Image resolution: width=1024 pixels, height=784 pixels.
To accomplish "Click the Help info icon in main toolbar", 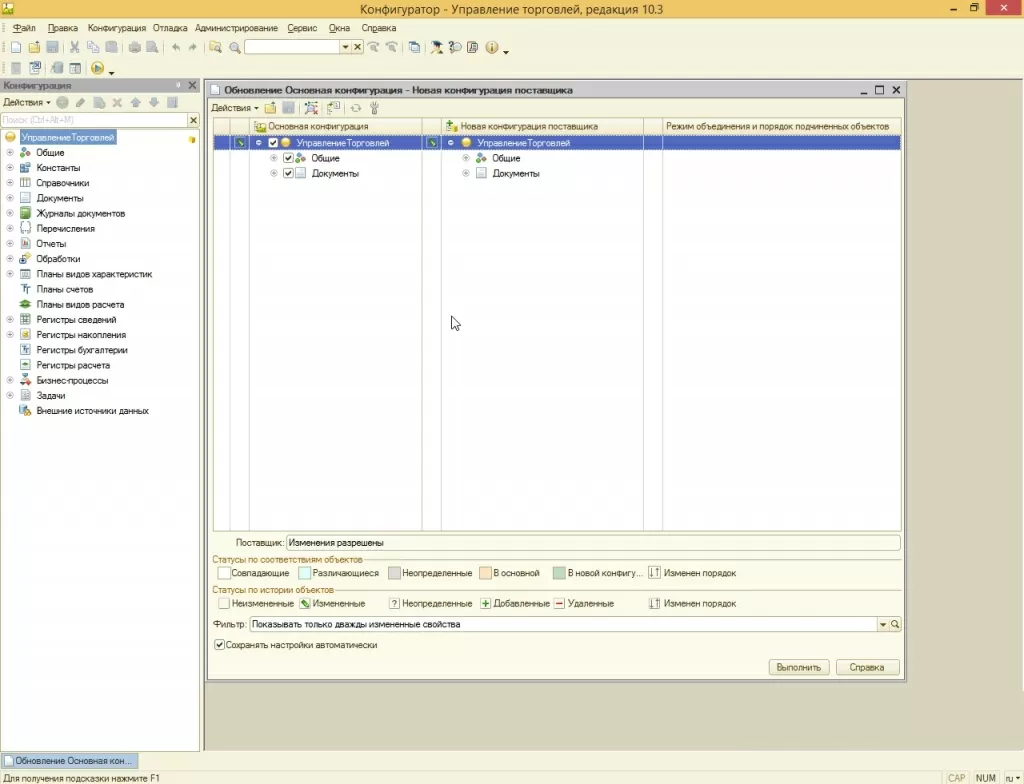I will tap(491, 47).
